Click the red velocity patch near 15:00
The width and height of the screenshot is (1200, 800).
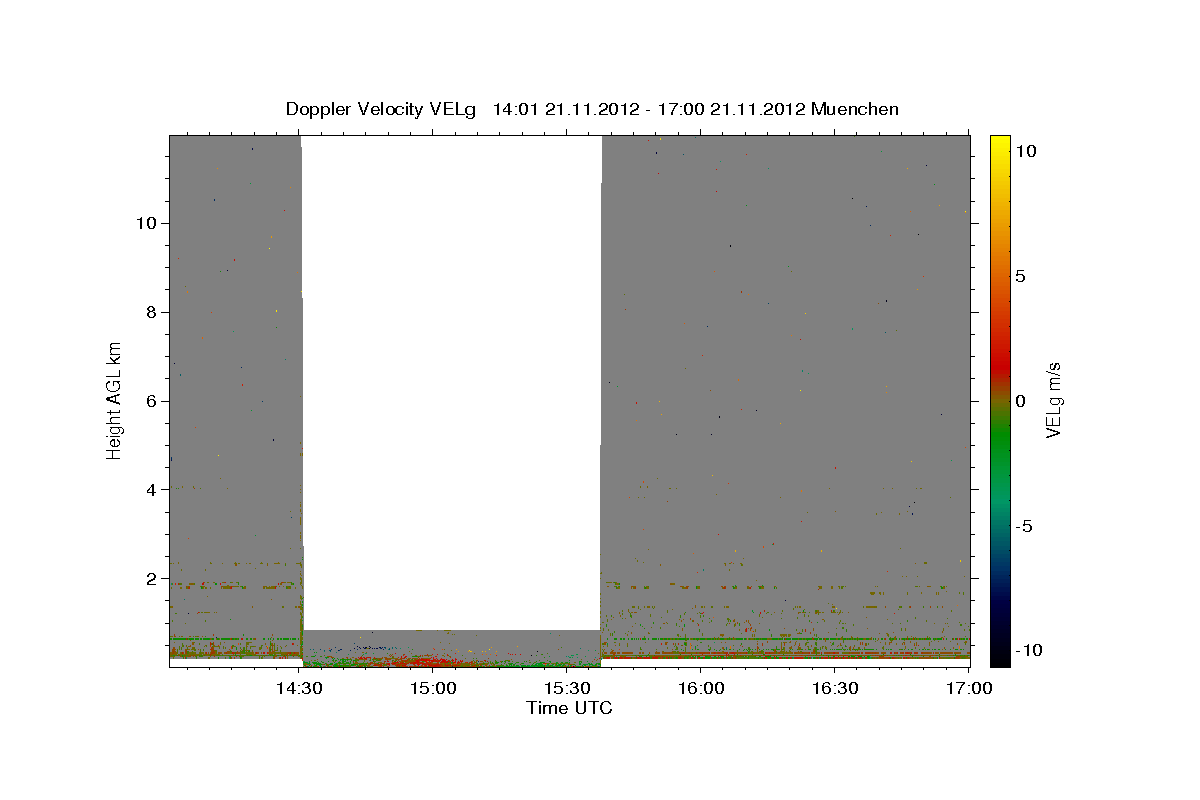(x=425, y=660)
